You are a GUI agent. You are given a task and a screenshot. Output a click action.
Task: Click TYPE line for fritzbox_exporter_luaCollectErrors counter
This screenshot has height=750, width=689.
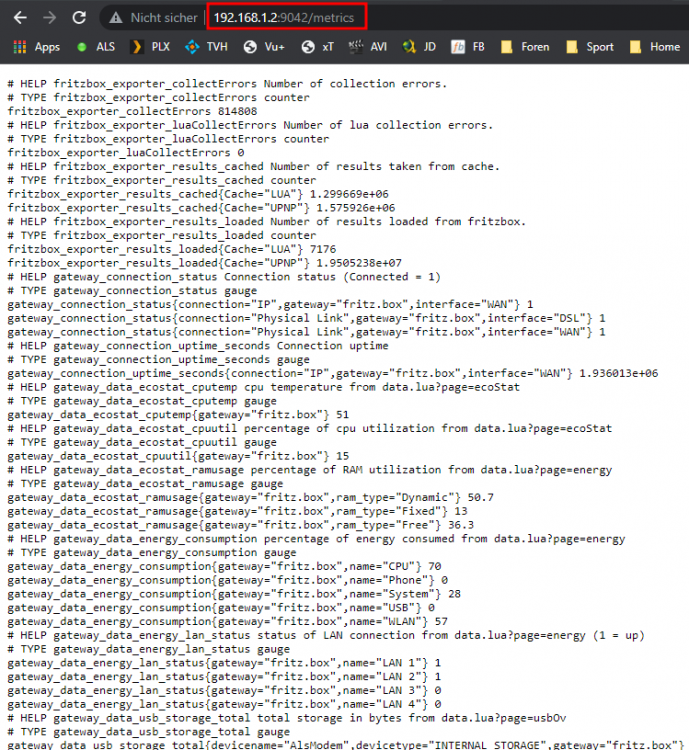pyautogui.click(x=168, y=139)
